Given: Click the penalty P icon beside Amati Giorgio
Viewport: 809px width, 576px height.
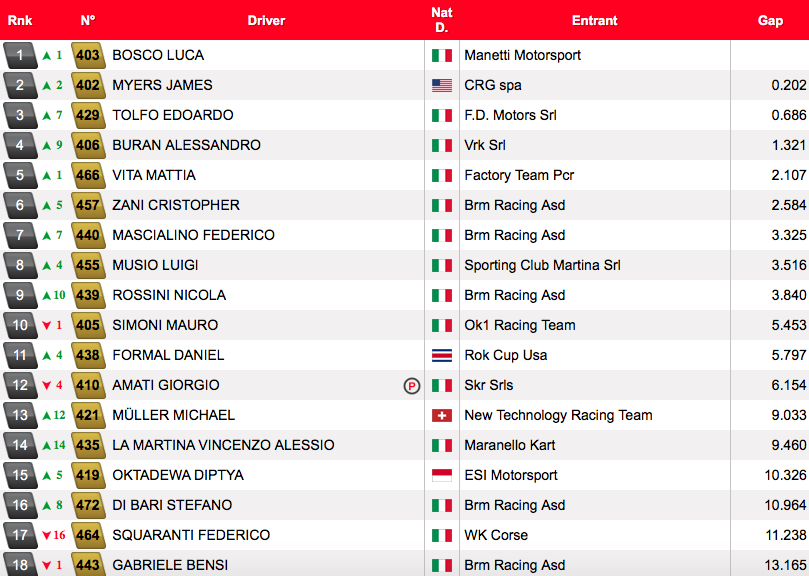Looking at the screenshot, I should point(412,386).
